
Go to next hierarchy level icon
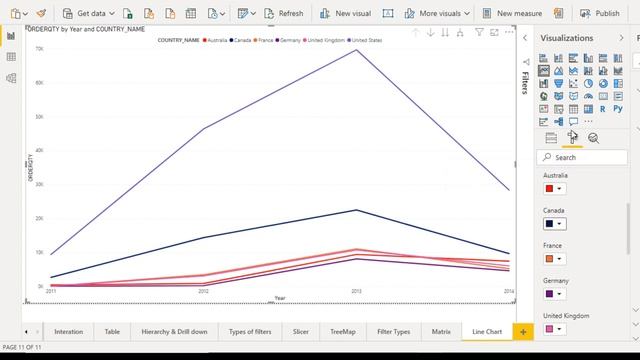(x=445, y=33)
